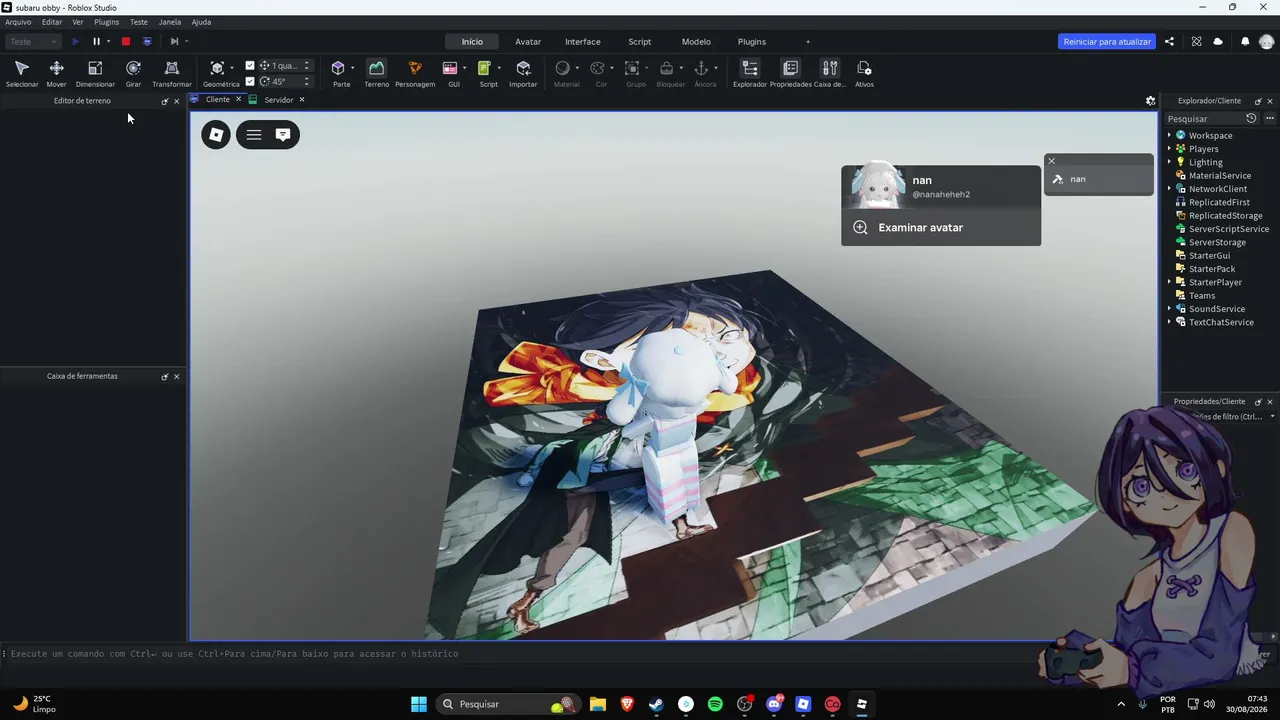Expand the NetworkClient node
Screen dimensions: 1280x720
click(1169, 189)
